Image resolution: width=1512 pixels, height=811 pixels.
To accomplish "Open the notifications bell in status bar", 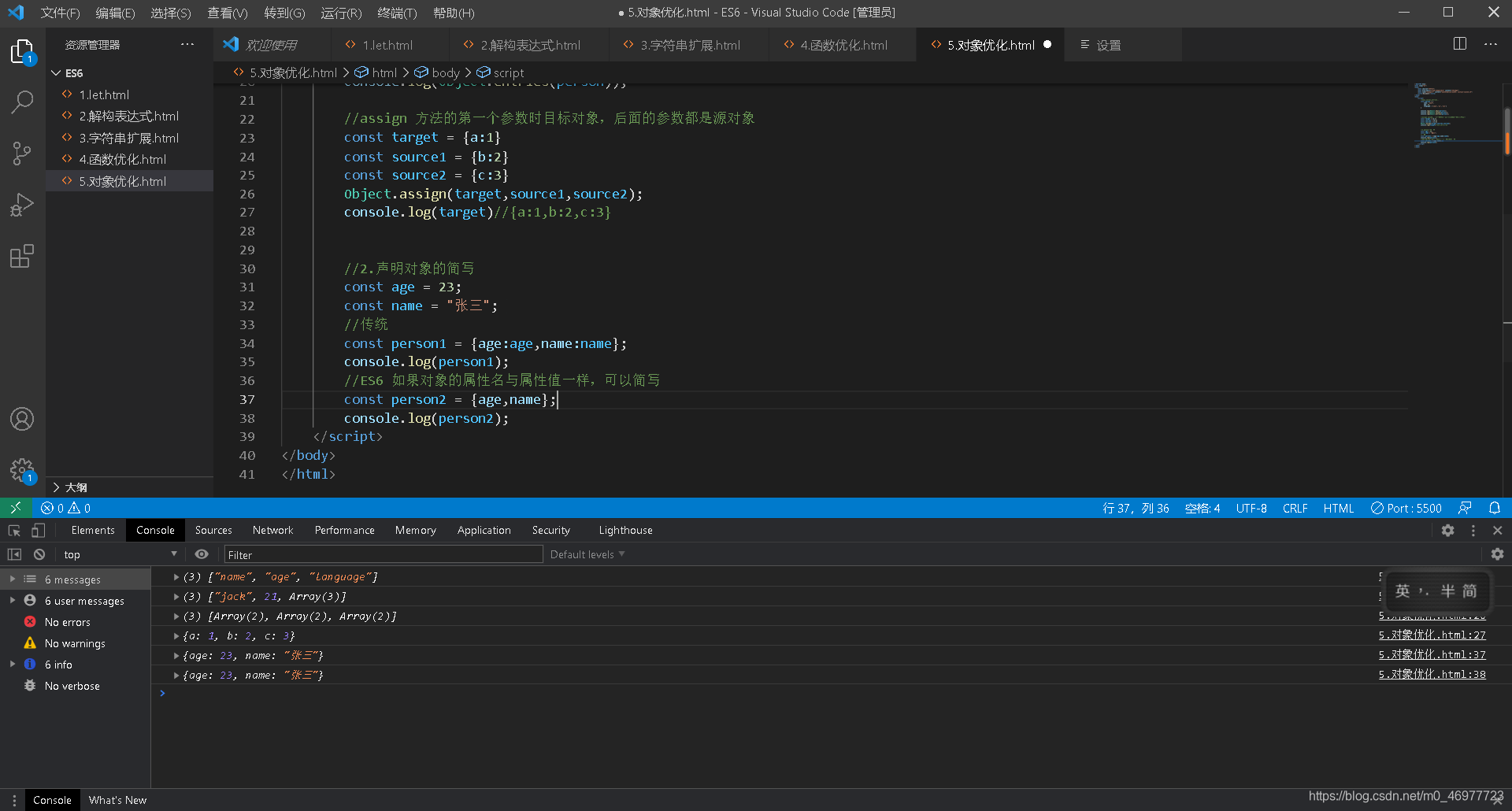I will pos(1495,508).
